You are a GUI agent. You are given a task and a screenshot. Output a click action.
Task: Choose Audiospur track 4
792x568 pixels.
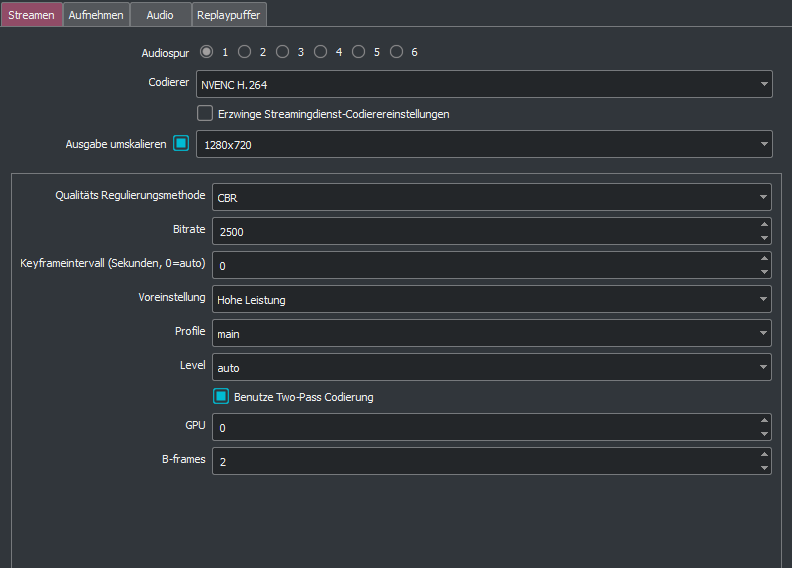(321, 52)
